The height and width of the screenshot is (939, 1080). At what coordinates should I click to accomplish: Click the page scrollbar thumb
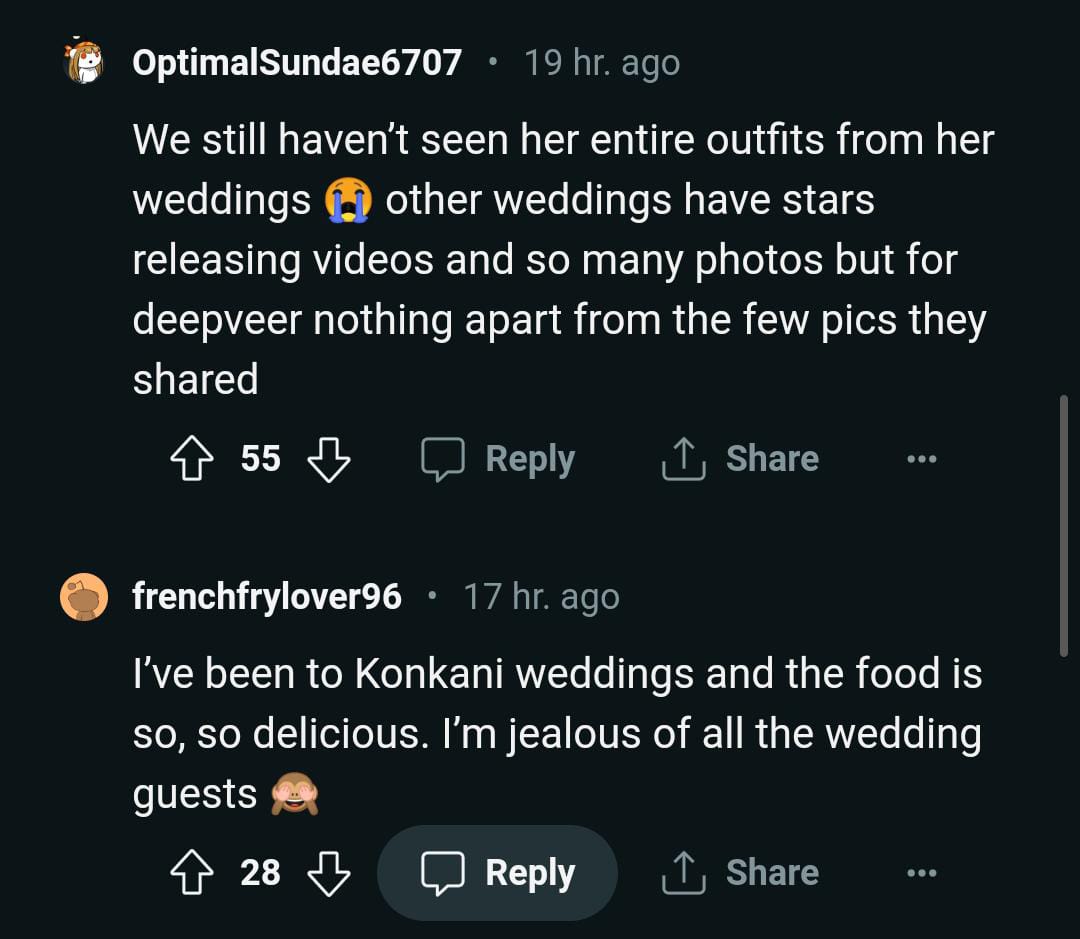coord(1063,525)
